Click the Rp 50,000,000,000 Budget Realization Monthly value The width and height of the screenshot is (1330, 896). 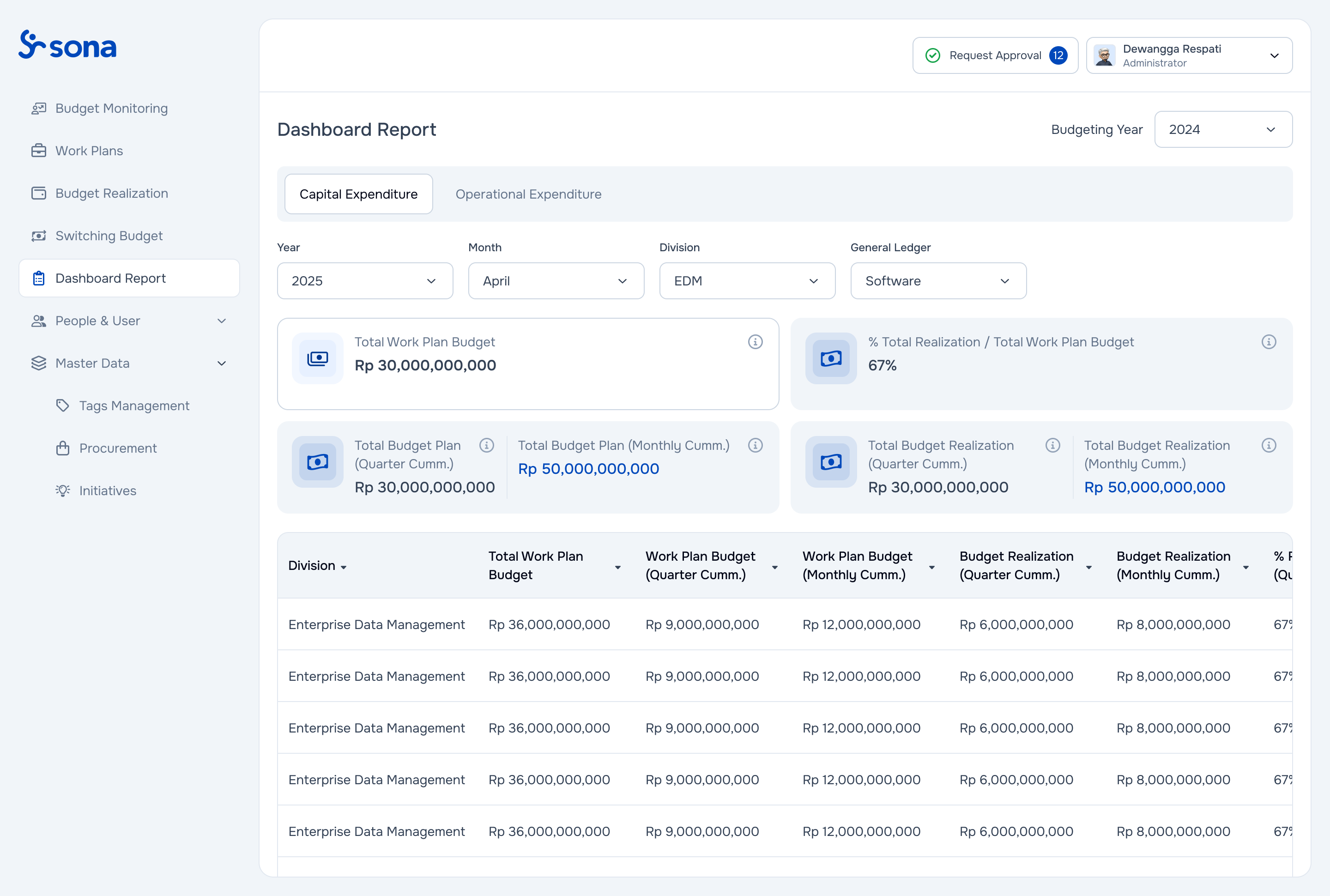click(1155, 487)
